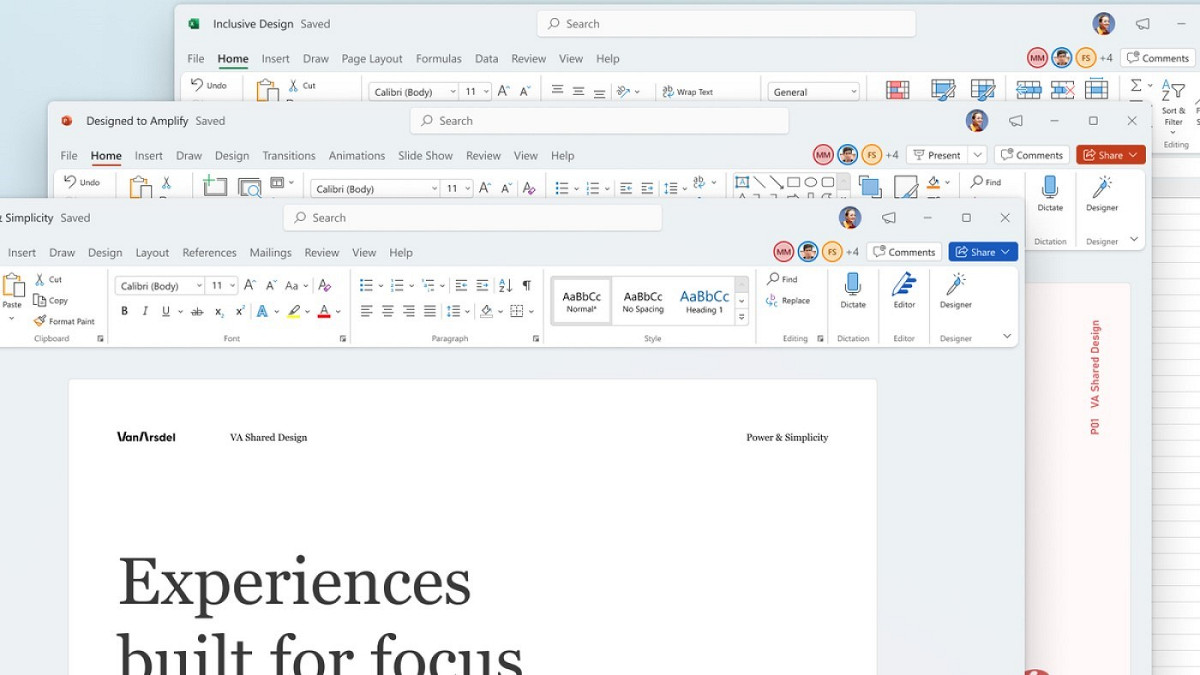Viewport: 1200px width, 675px height.
Task: Click Undo in Excel ribbon
Action: (209, 85)
